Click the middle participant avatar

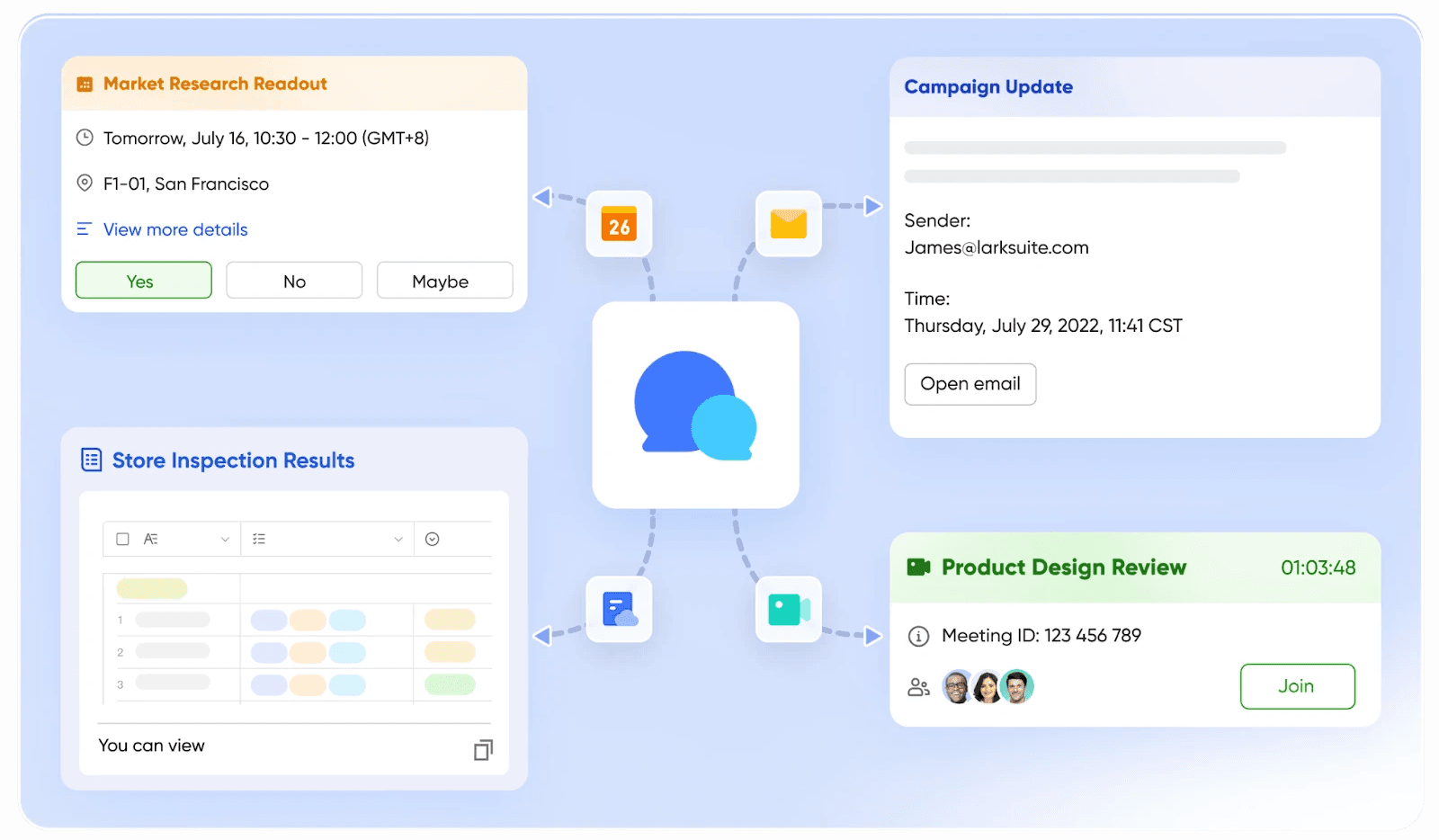[987, 687]
